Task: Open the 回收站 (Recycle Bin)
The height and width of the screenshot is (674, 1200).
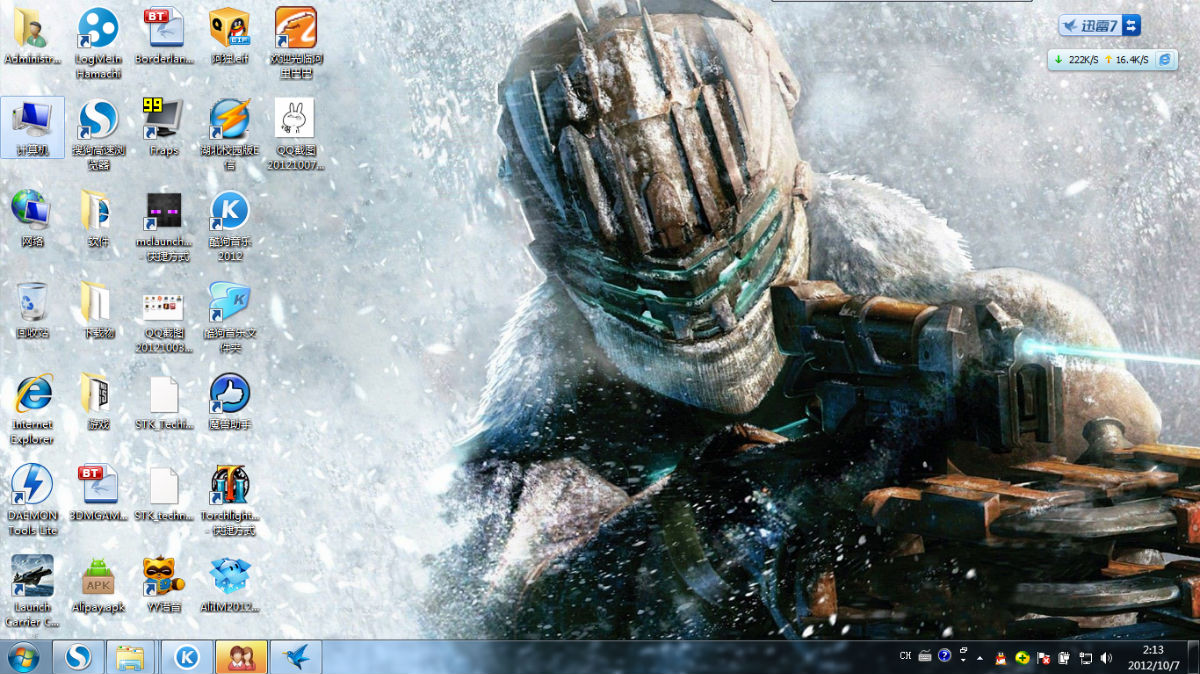Action: tap(32, 309)
